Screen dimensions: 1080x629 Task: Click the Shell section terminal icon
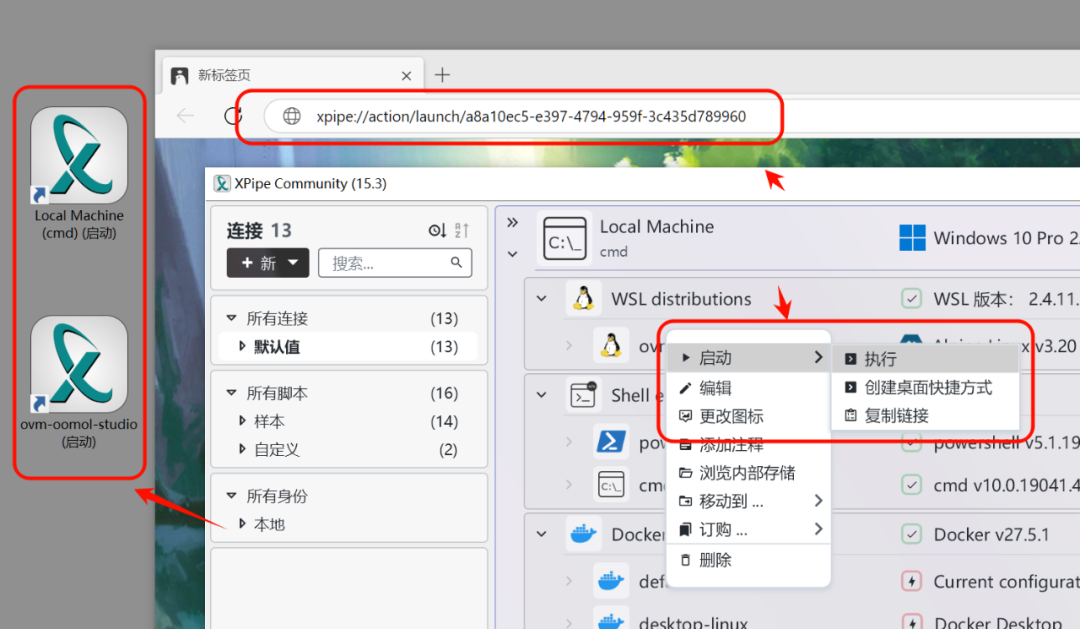584,395
